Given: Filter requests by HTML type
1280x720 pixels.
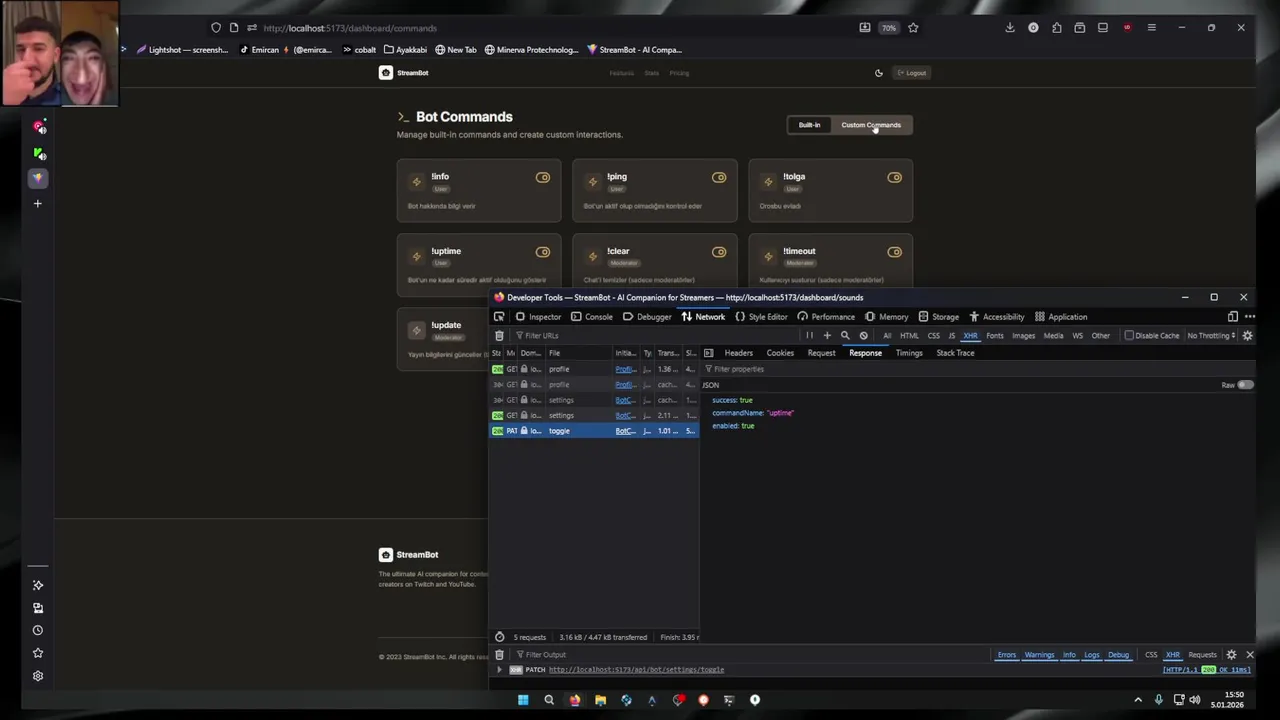Looking at the screenshot, I should pyautogui.click(x=909, y=336).
